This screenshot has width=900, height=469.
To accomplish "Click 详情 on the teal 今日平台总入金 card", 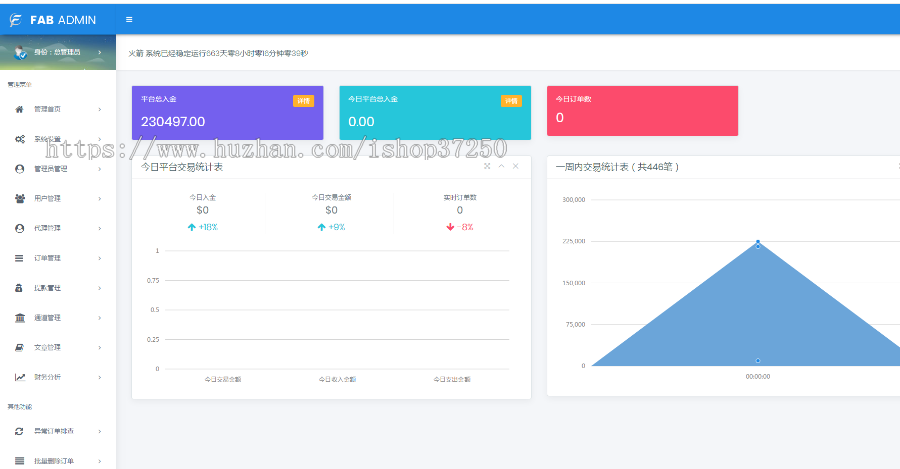I will pyautogui.click(x=510, y=101).
